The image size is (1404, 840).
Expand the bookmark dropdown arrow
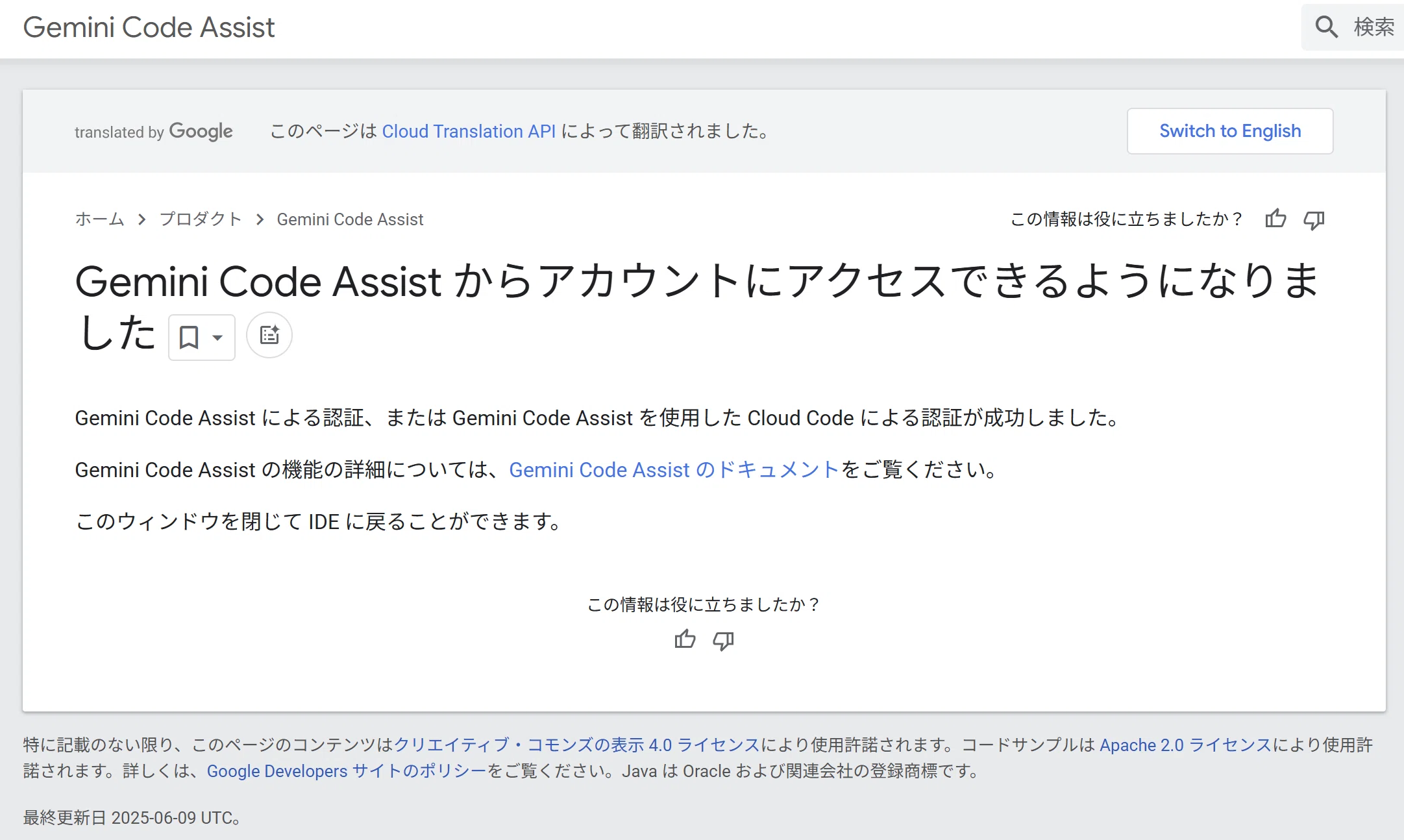(x=218, y=338)
